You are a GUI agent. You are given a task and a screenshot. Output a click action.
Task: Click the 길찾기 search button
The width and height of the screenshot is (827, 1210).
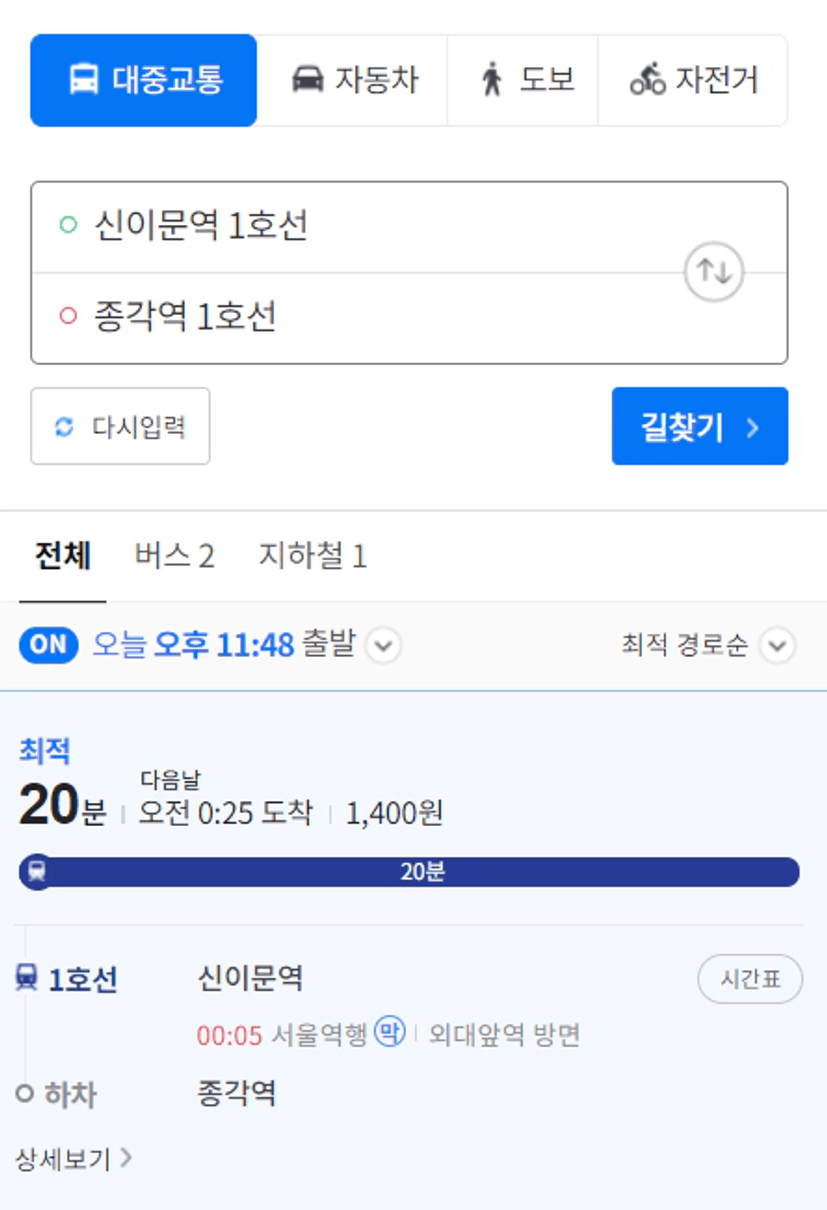(x=700, y=427)
